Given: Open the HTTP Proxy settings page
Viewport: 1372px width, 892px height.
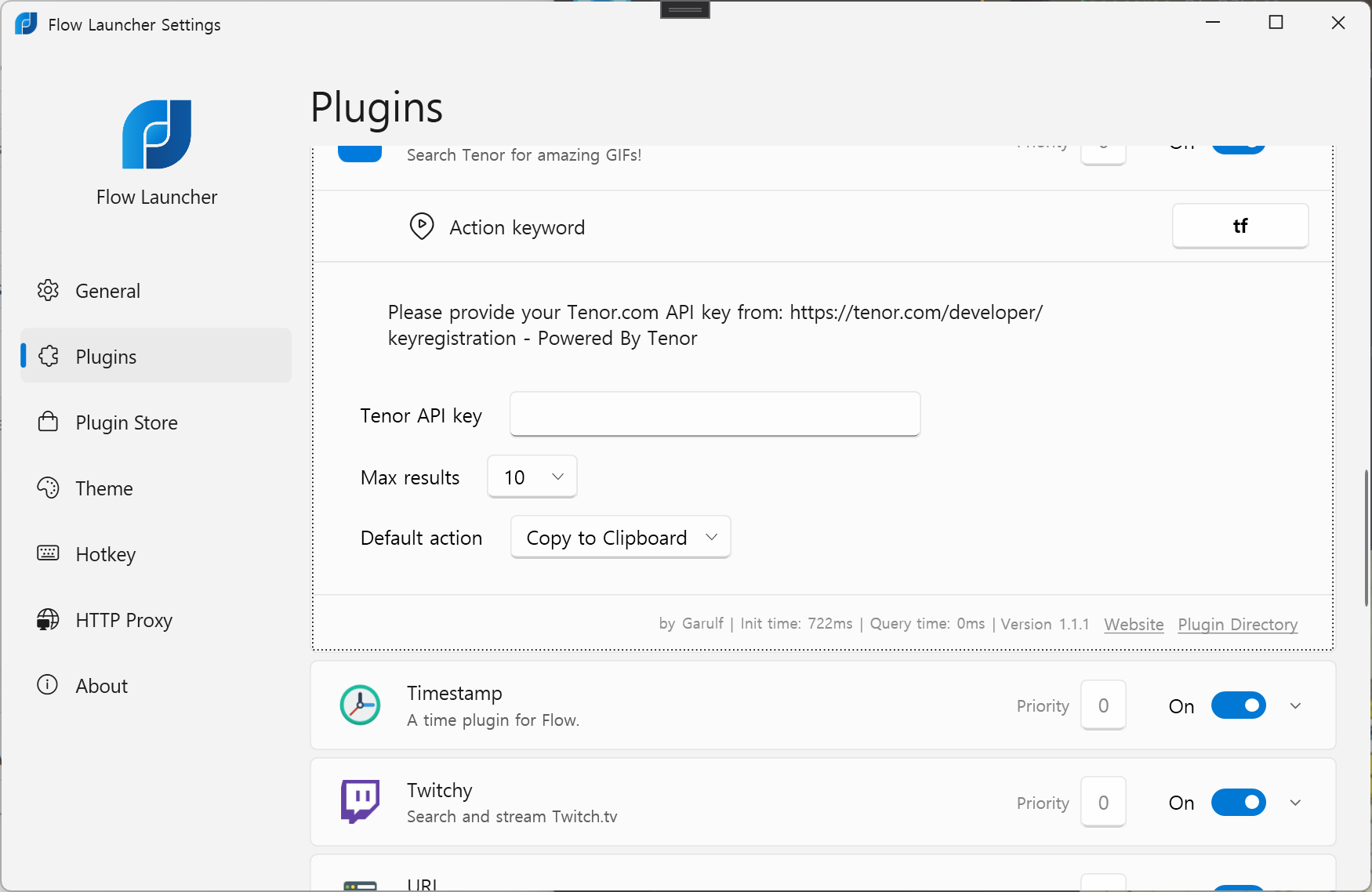Looking at the screenshot, I should [x=156, y=619].
